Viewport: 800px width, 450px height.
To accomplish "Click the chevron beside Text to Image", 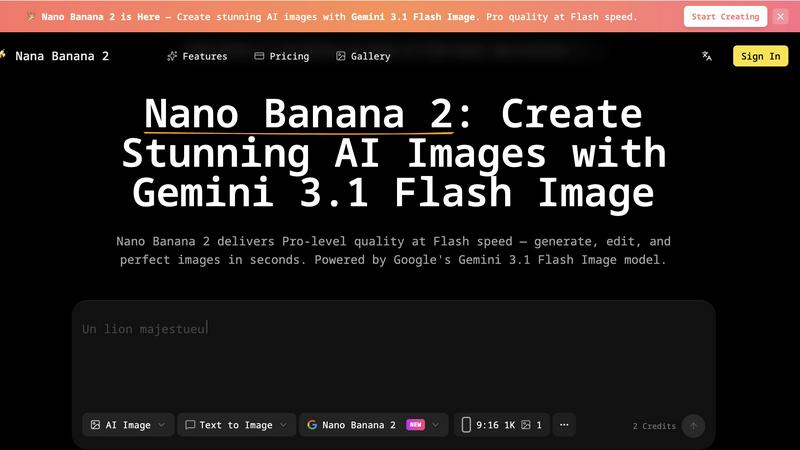I will coord(283,425).
